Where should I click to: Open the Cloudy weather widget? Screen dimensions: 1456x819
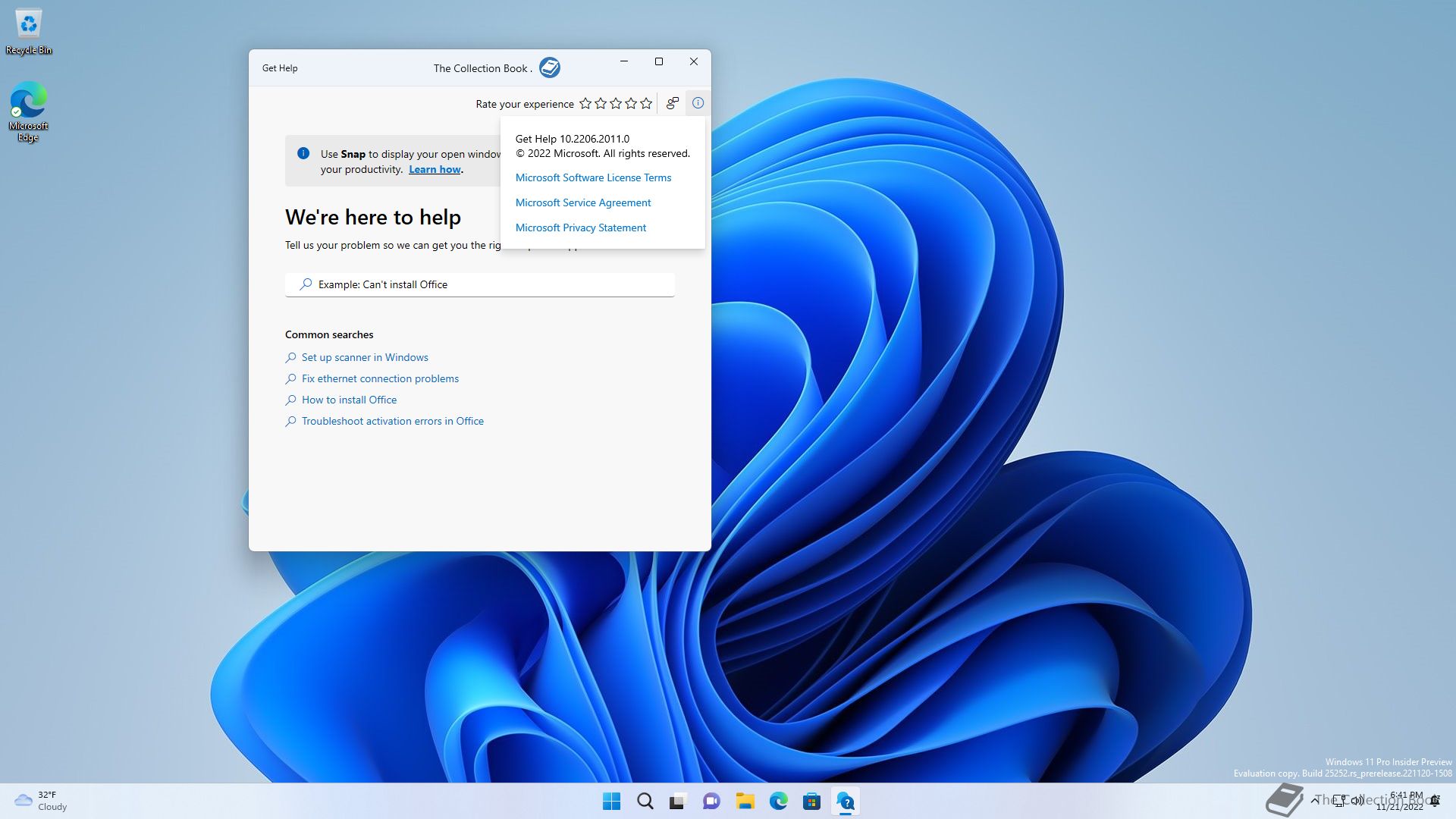click(x=42, y=801)
